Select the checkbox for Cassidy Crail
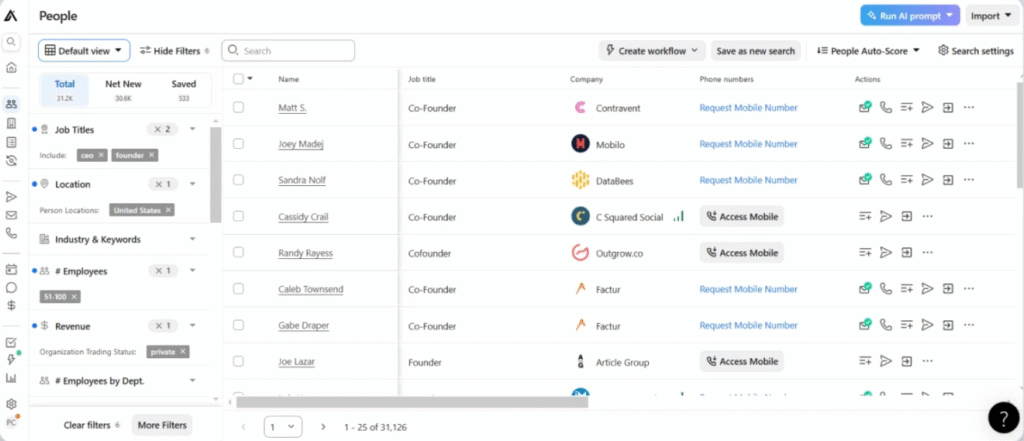 pyautogui.click(x=238, y=216)
